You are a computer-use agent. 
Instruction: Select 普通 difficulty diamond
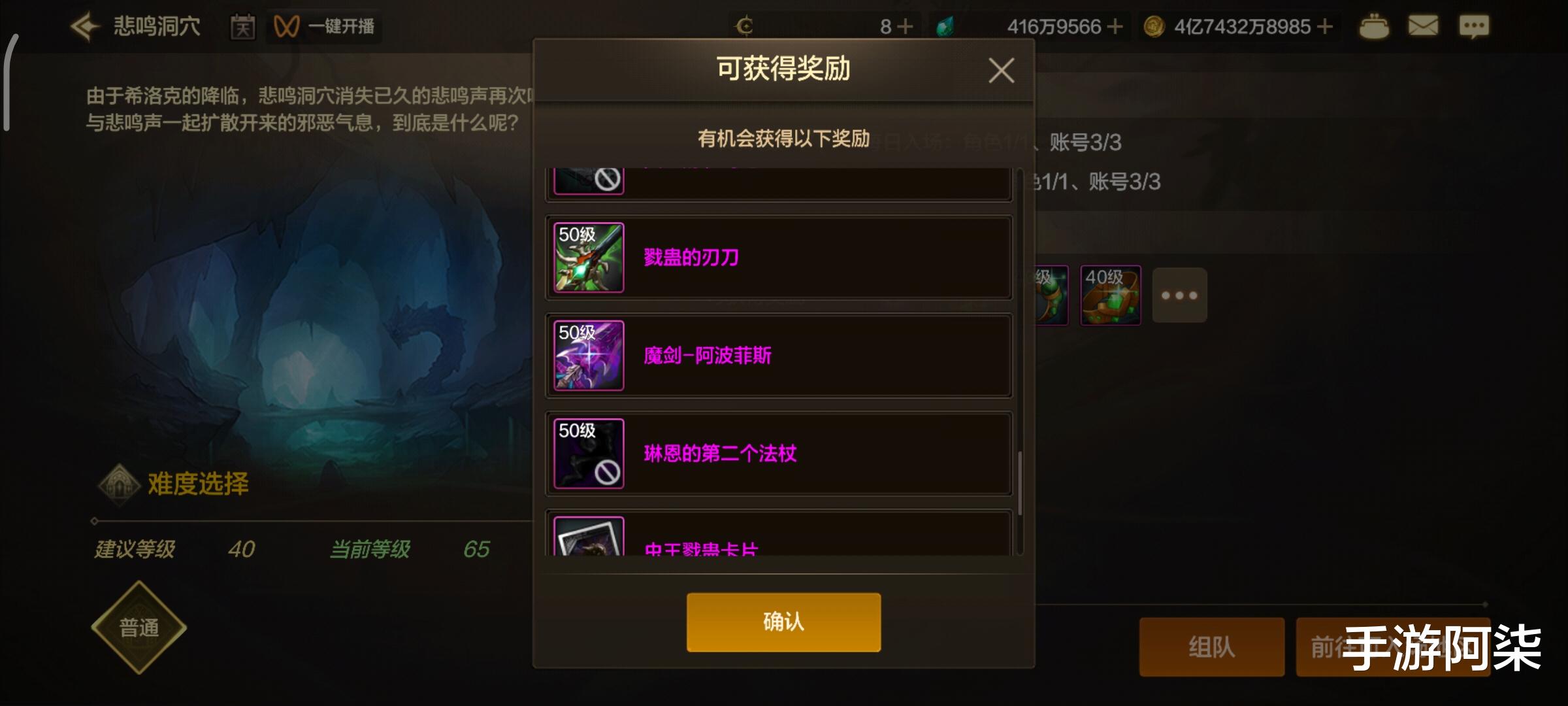coord(139,628)
